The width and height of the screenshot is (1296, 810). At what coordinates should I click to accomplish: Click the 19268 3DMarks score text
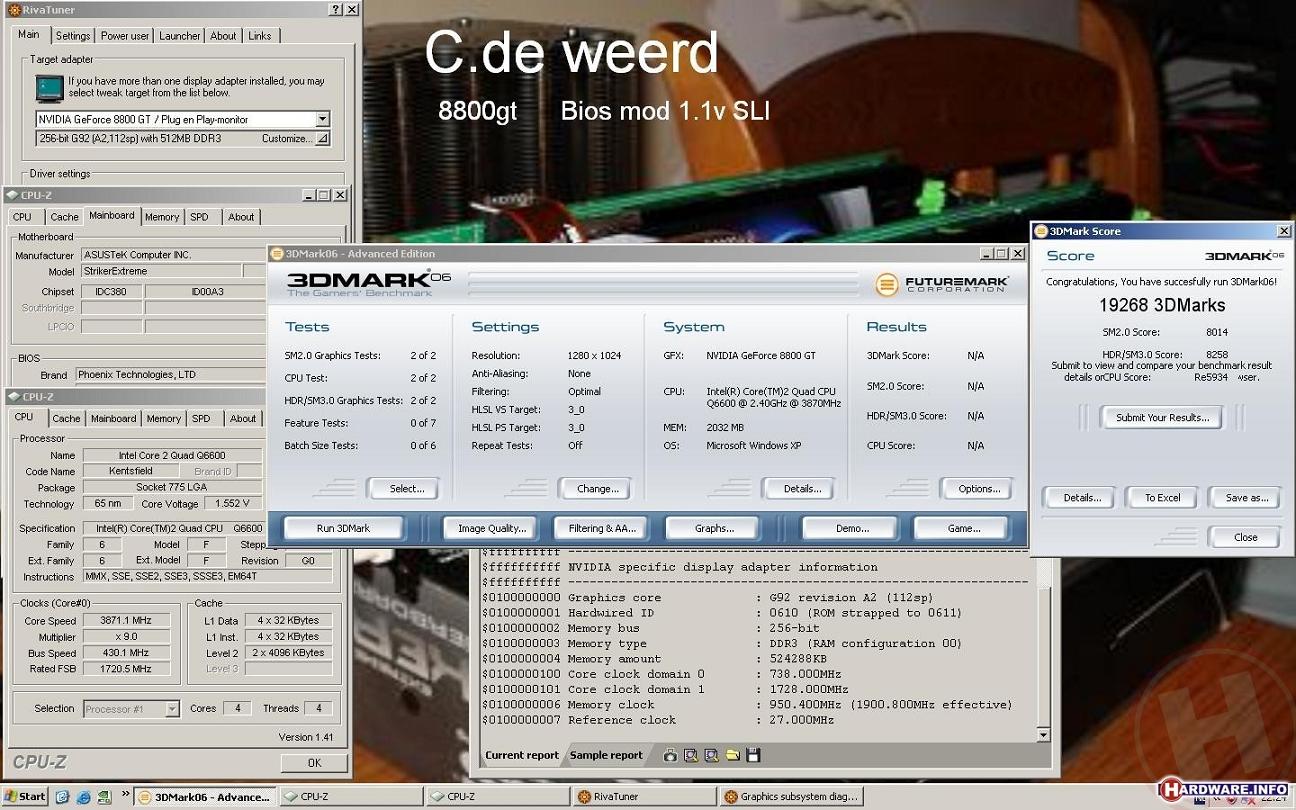coord(1161,305)
